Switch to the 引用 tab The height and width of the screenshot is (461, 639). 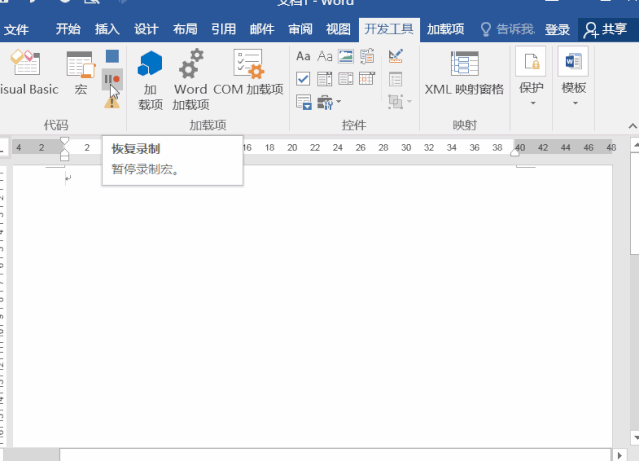[223, 29]
